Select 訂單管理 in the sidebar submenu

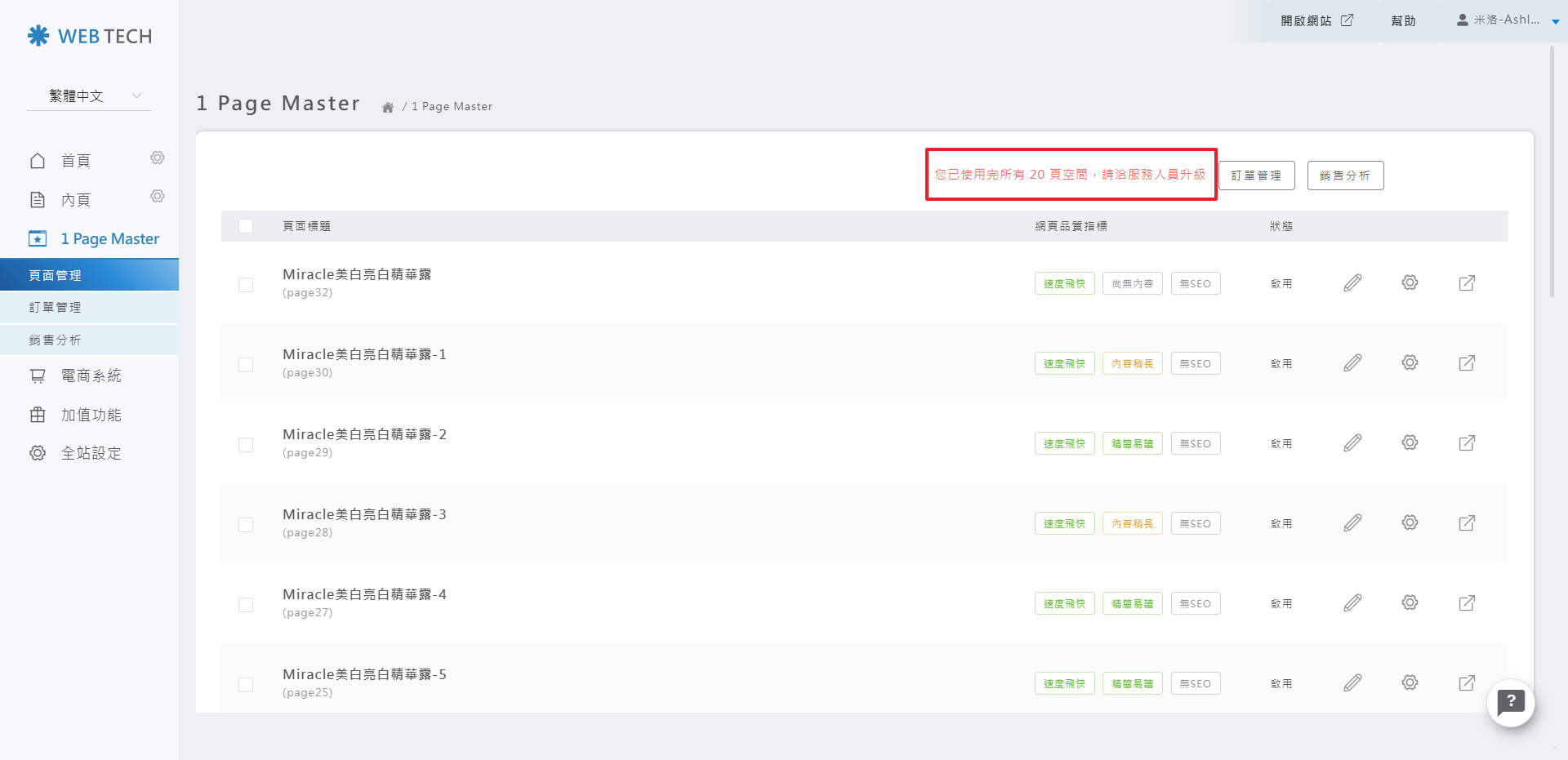[56, 308]
